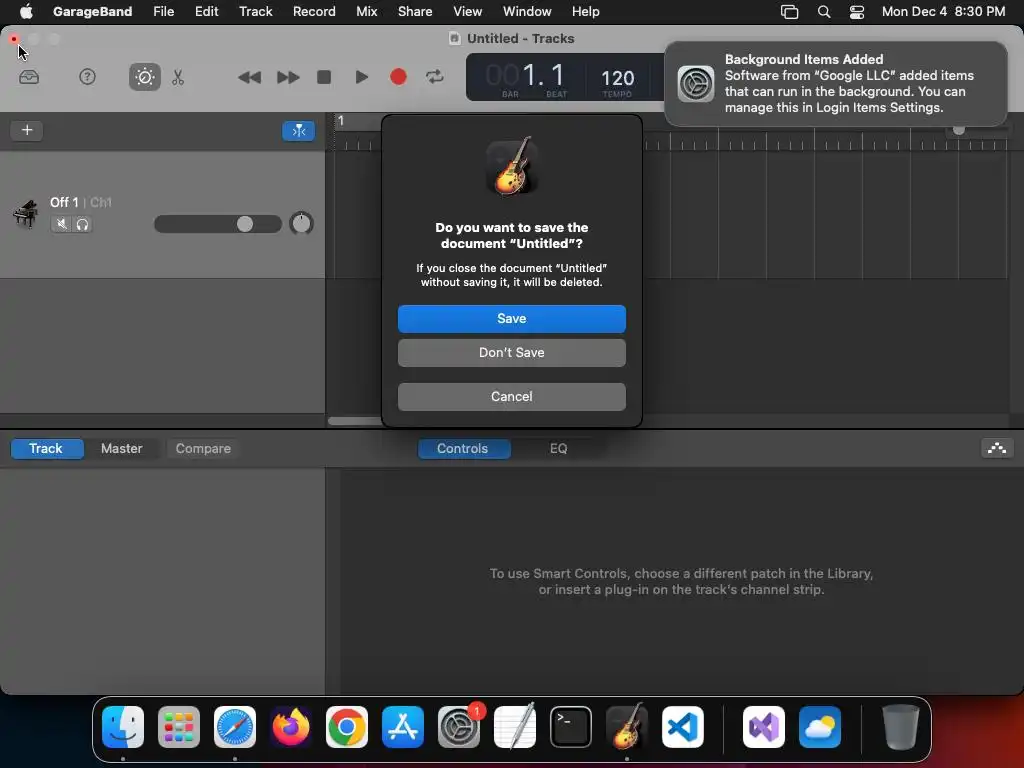
Task: Open the File menu
Action: coord(163,11)
